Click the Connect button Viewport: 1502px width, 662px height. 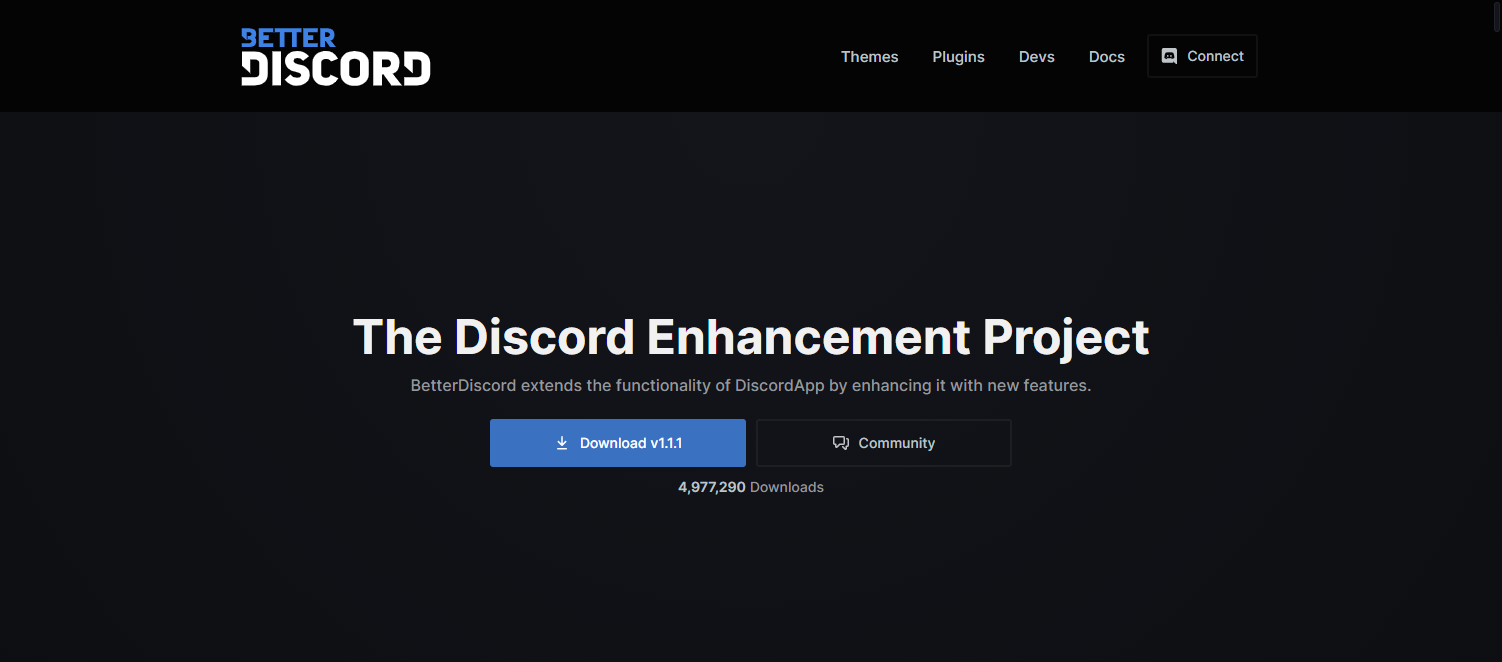[x=1202, y=56]
